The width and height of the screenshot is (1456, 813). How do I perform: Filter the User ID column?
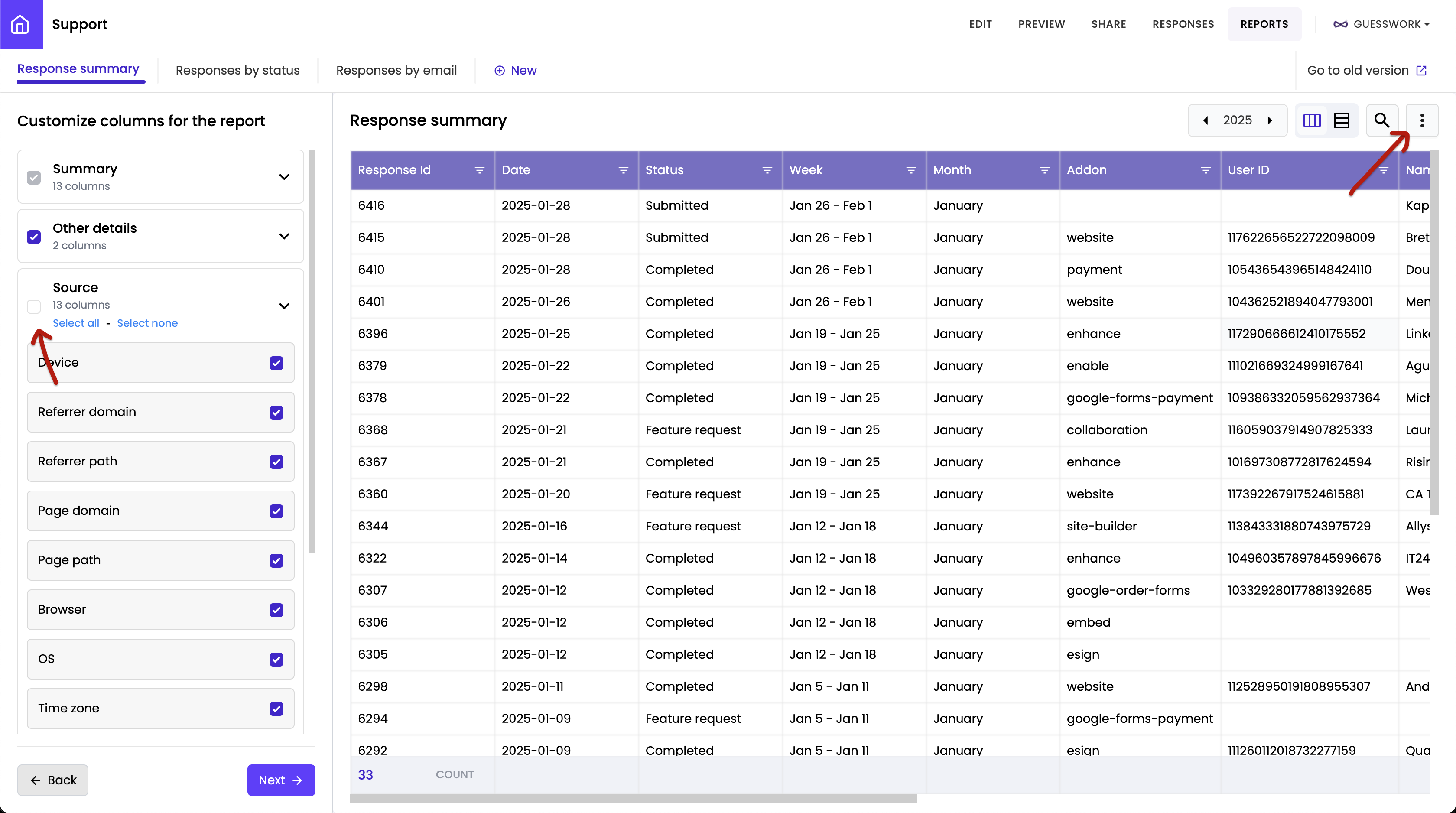(1383, 170)
